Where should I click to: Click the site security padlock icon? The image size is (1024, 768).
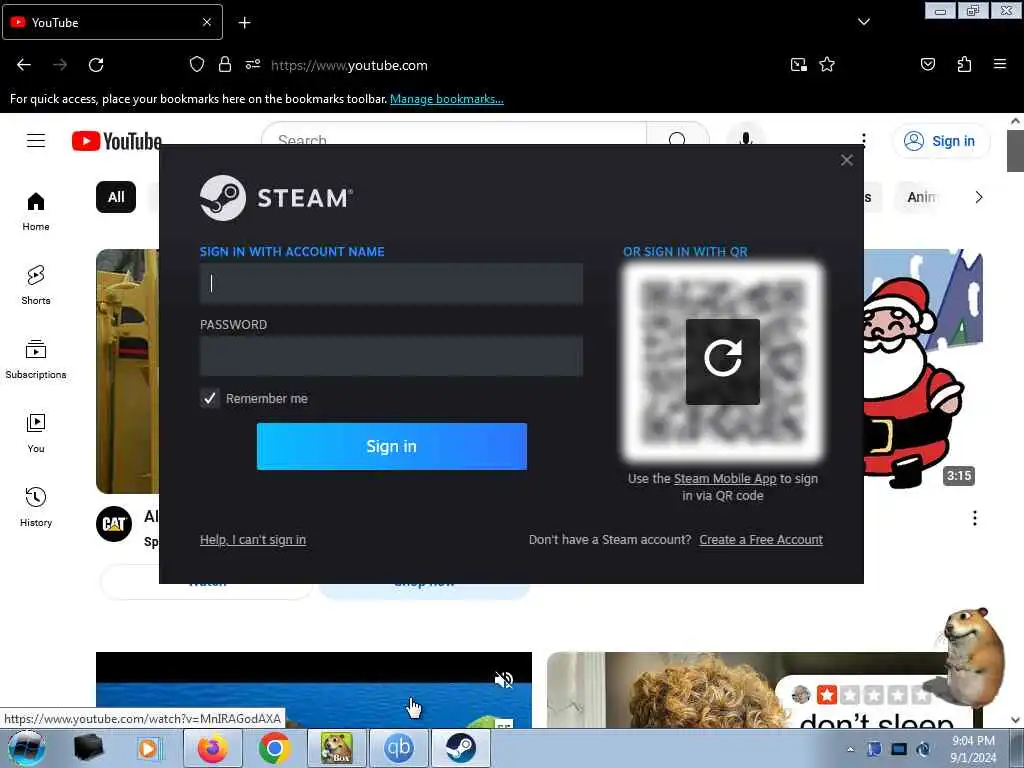pyautogui.click(x=225, y=65)
